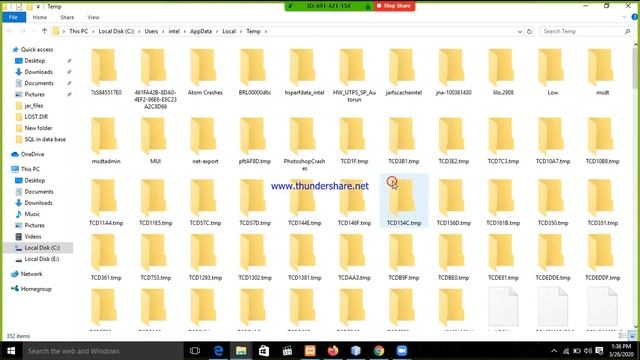
Task: Open the Zoom app in the taskbar
Action: tap(402, 351)
